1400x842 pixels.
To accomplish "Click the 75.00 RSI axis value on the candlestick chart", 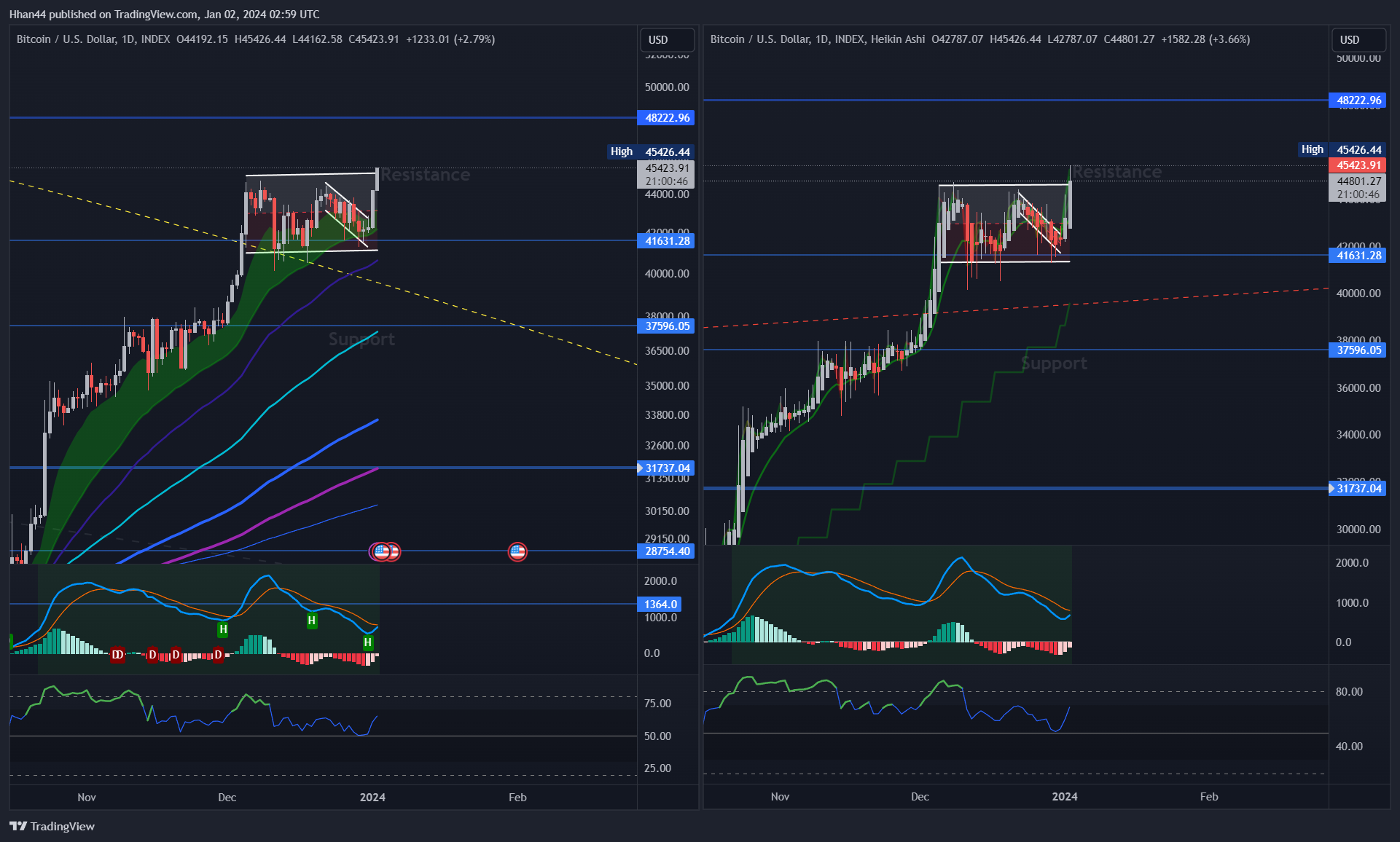I will [x=657, y=704].
